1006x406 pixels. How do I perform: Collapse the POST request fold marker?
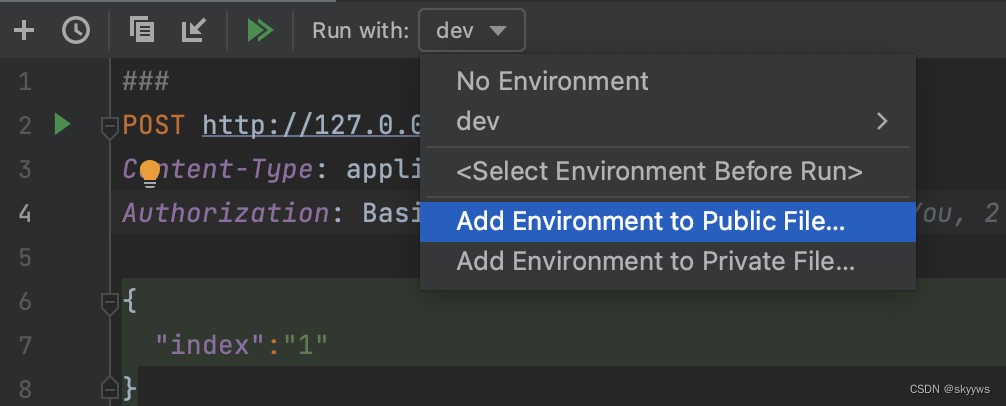[x=110, y=127]
